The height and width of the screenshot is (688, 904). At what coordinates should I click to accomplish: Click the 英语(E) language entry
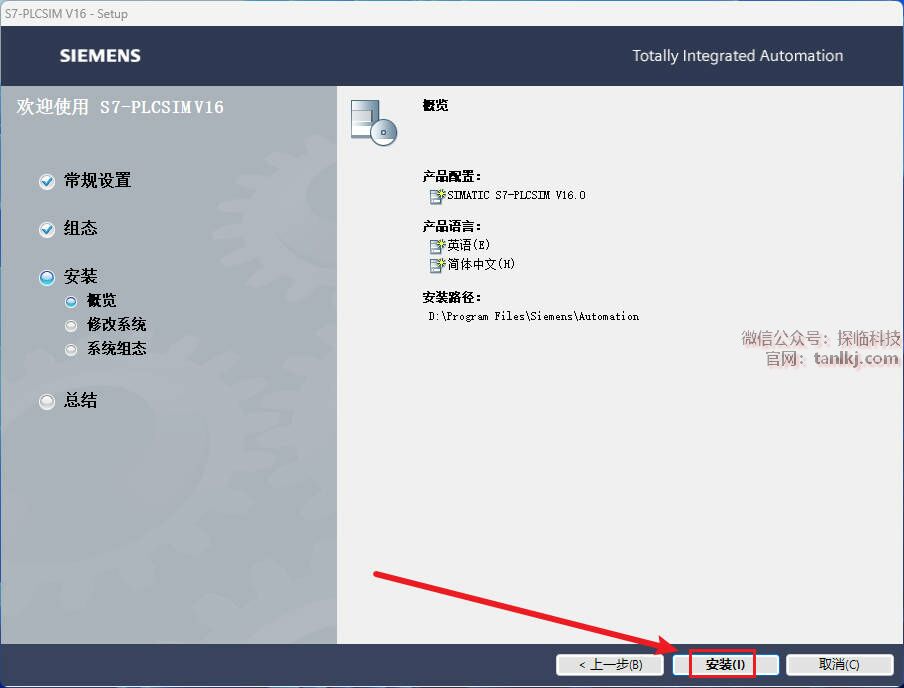click(x=468, y=245)
